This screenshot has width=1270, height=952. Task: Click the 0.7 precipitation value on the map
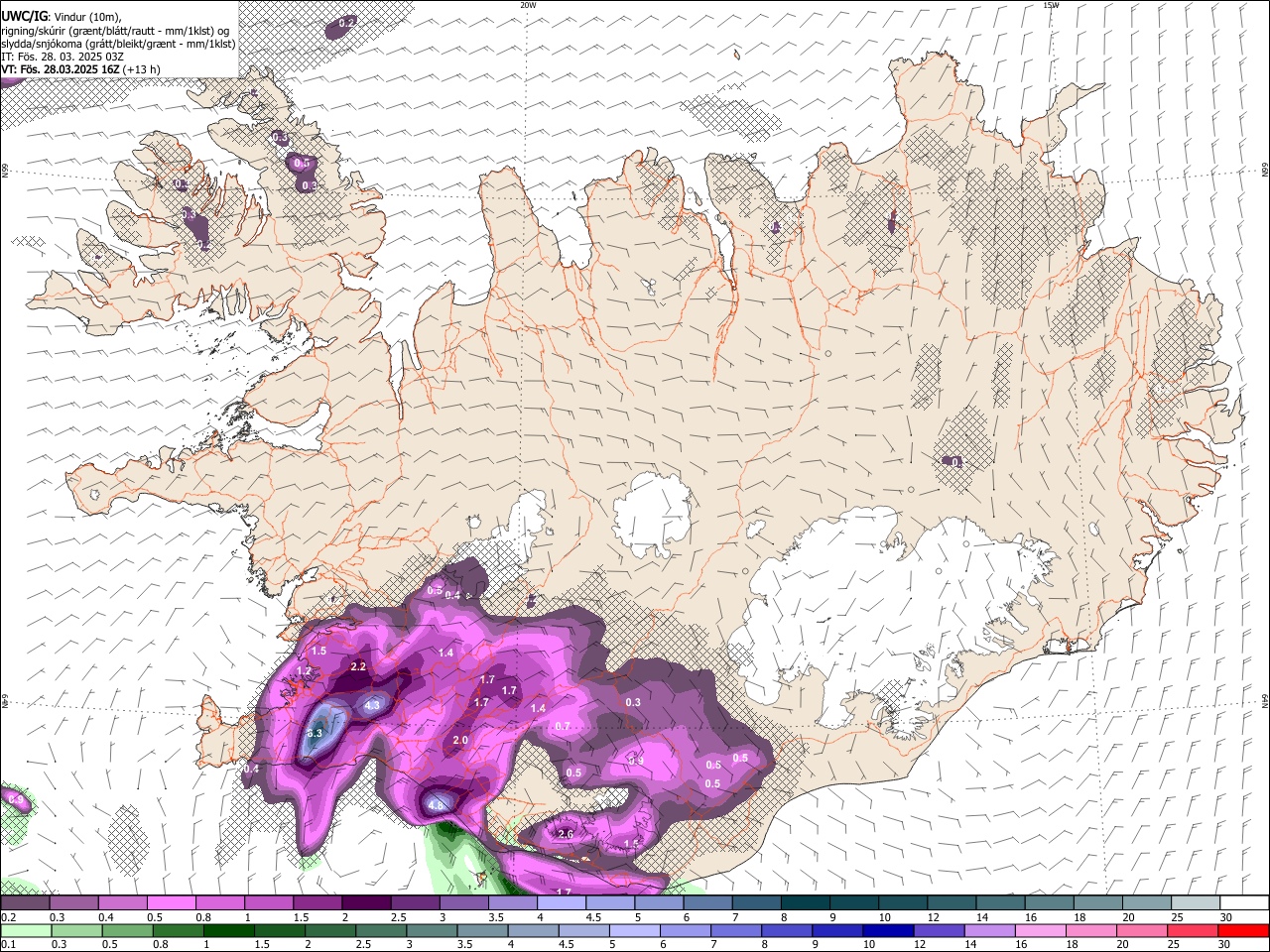pyautogui.click(x=563, y=726)
